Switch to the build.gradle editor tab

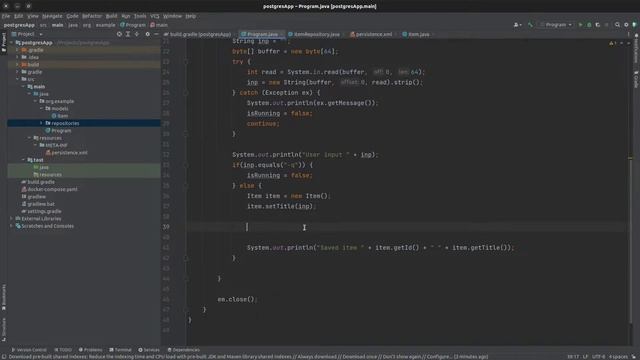point(198,34)
